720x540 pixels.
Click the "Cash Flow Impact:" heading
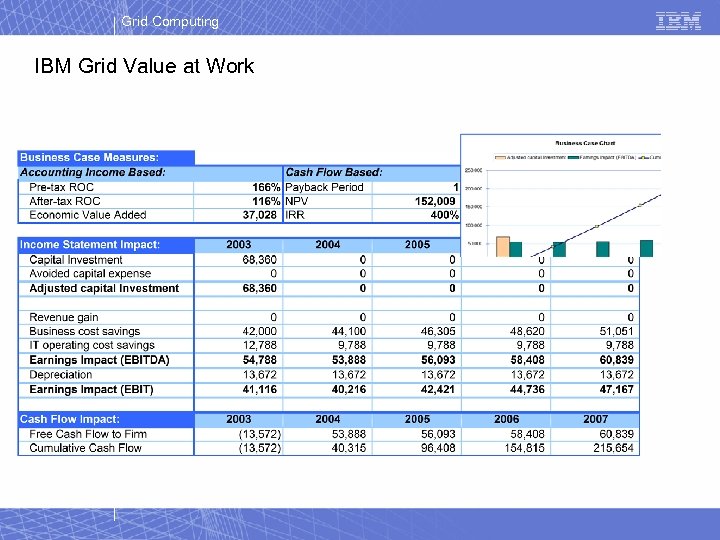(x=69, y=419)
